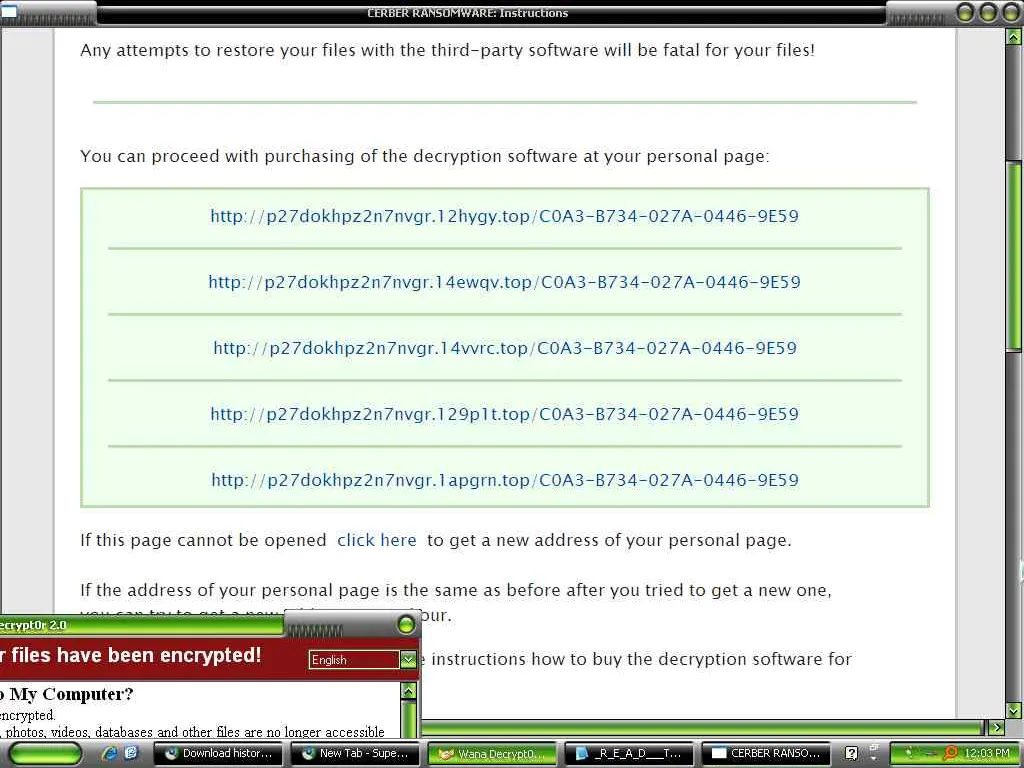Switch to New Tab - Supe... taskbar item
1024x768 pixels.
[354, 754]
